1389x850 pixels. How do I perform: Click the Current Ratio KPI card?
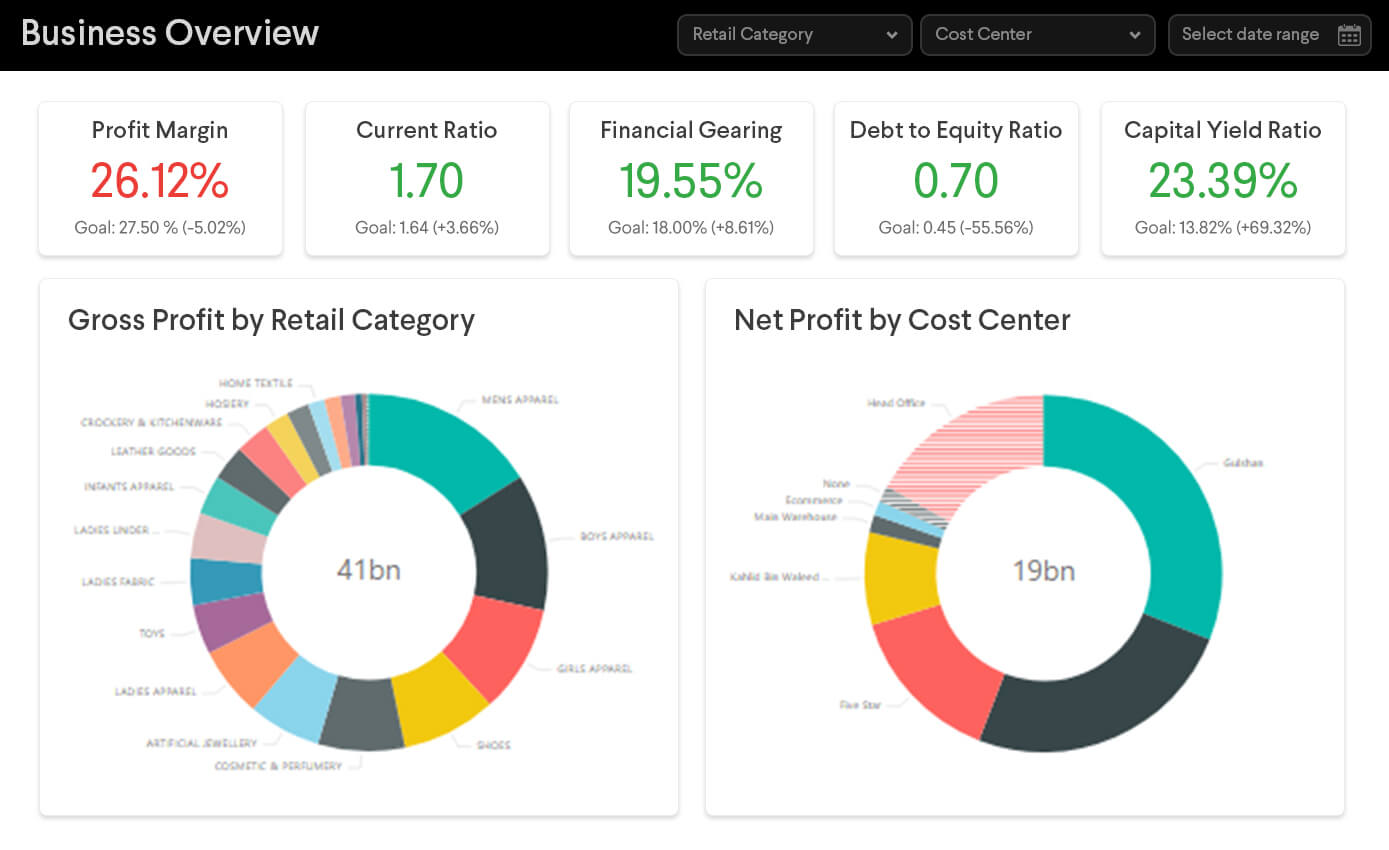[x=427, y=178]
